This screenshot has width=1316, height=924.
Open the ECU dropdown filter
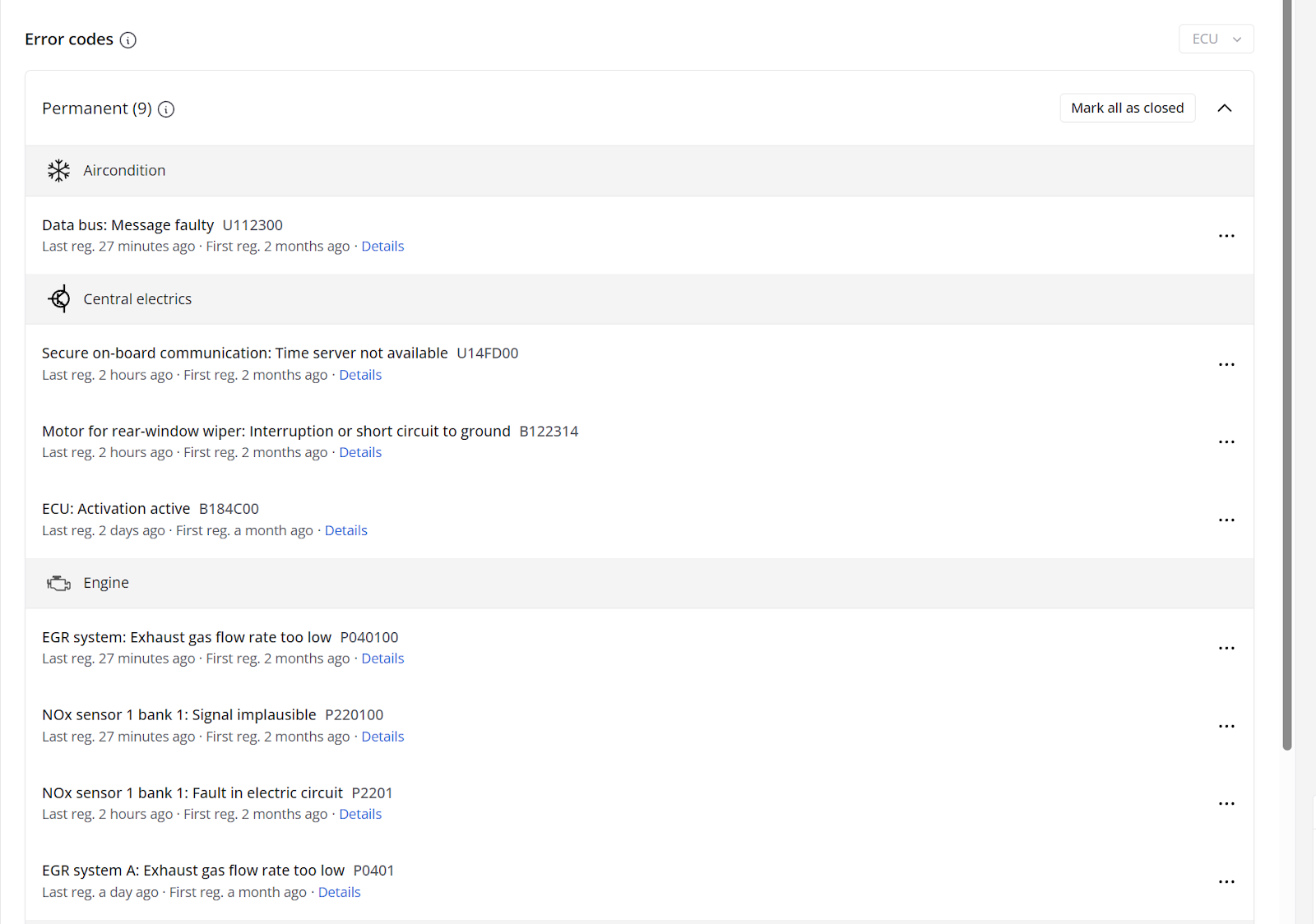[x=1216, y=39]
